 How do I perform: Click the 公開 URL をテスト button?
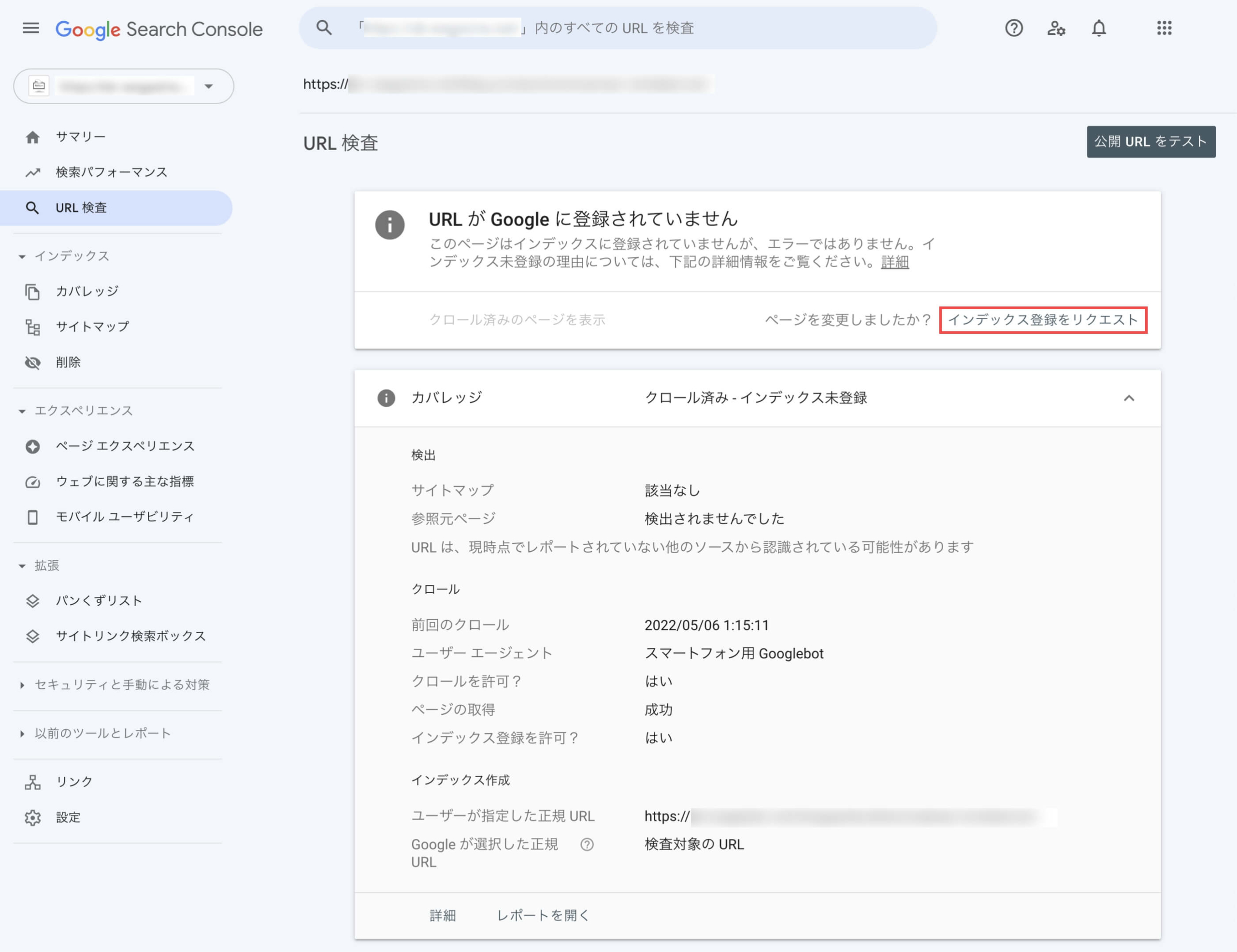click(1151, 142)
